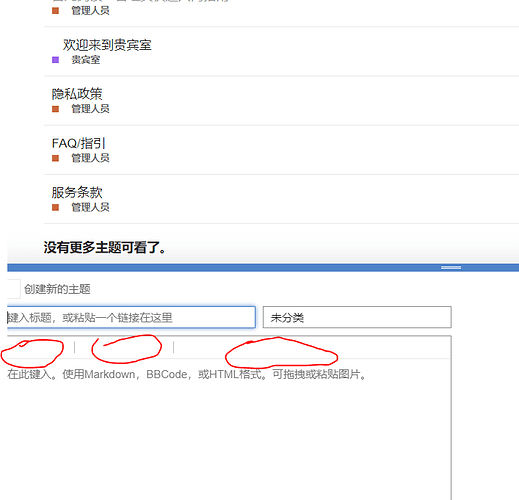Open 管理人员 category under FAQ/指引
Image resolution: width=519 pixels, height=500 pixels.
pyautogui.click(x=81, y=158)
